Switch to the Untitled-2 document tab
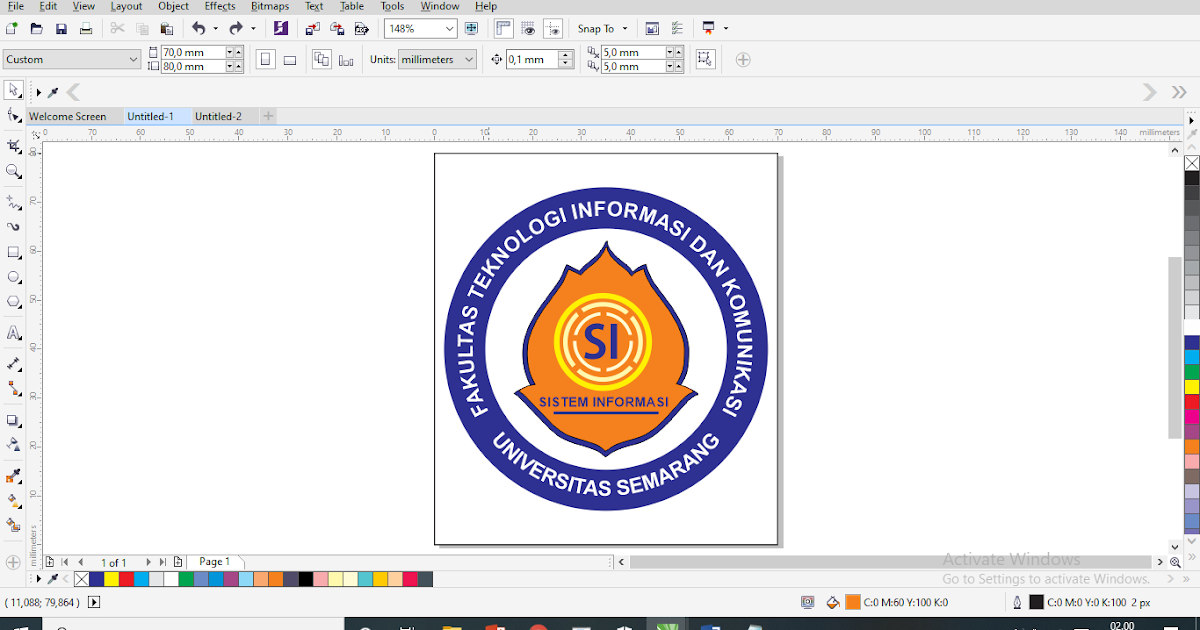This screenshot has width=1200, height=630. 220,116
